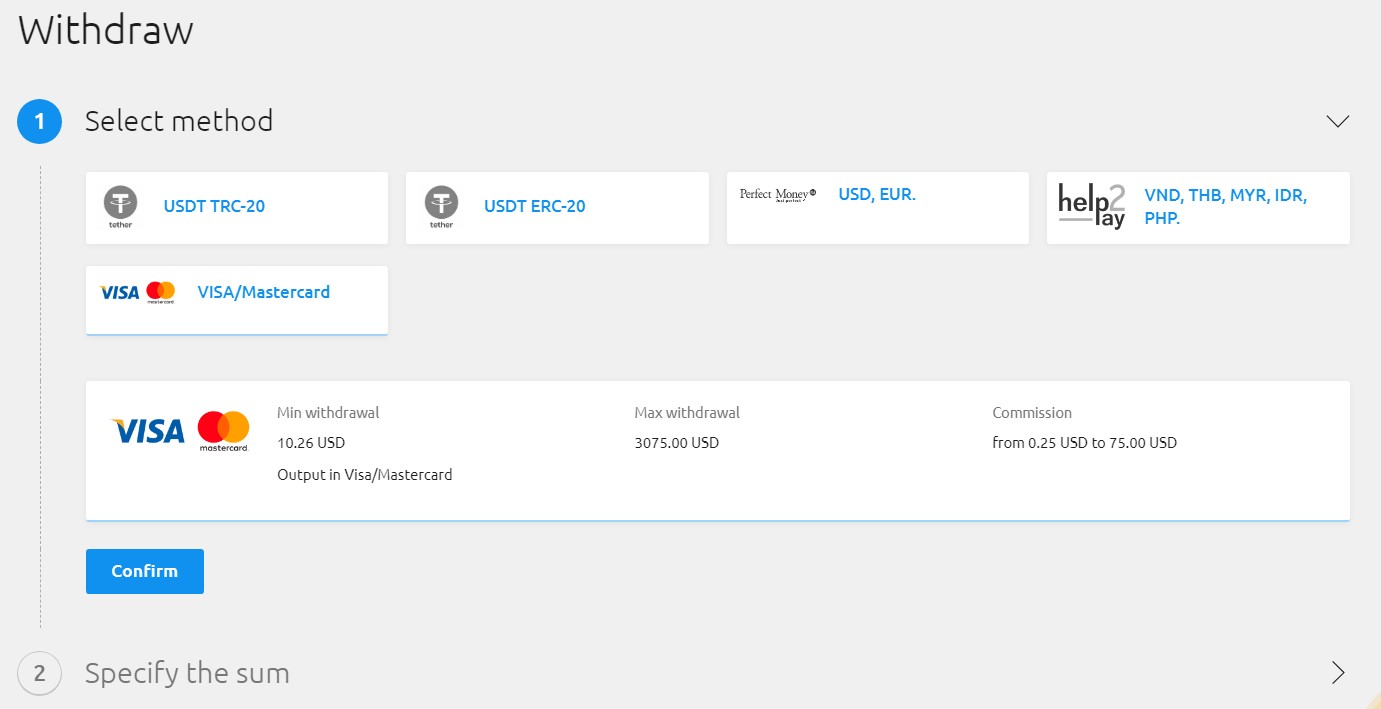This screenshot has width=1381, height=709.
Task: Collapse the Select method section chevron
Action: point(1338,121)
